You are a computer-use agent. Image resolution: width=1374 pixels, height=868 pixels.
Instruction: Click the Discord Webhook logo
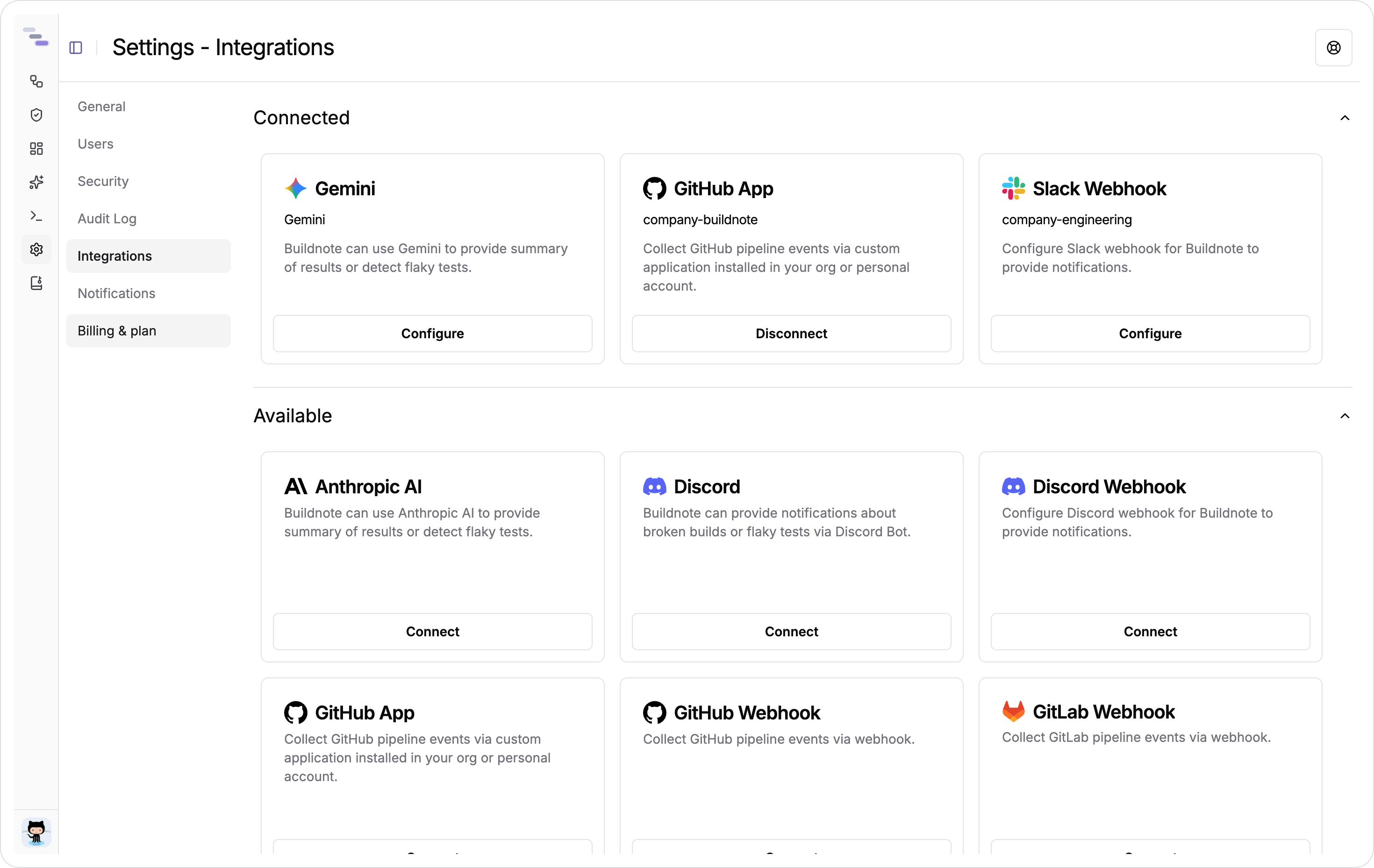click(1013, 486)
